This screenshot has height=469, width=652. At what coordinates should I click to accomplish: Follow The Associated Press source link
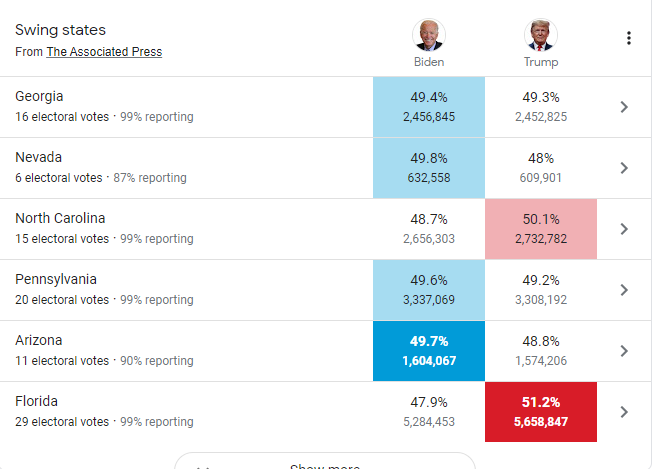click(104, 52)
